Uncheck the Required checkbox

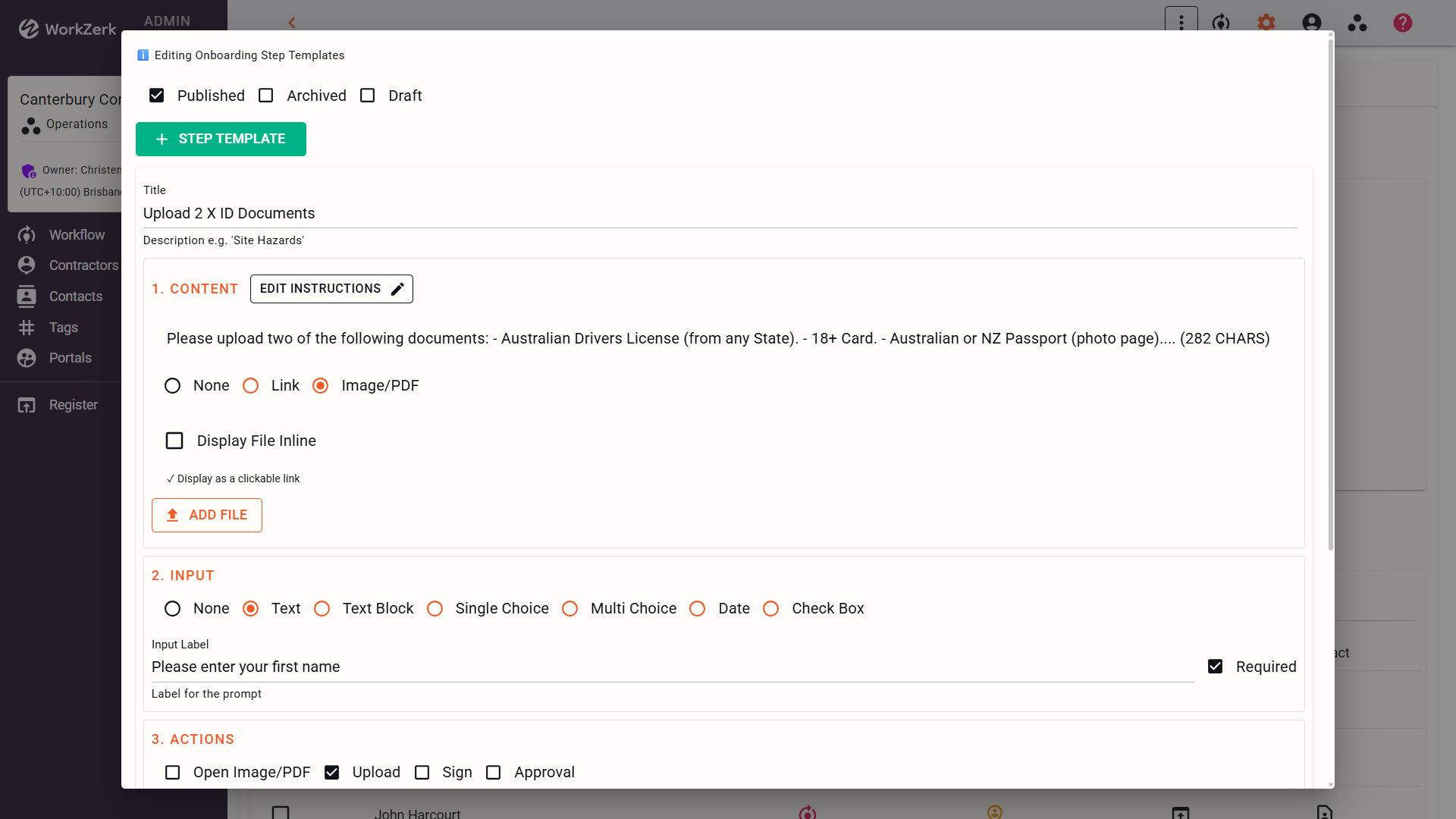coord(1215,667)
